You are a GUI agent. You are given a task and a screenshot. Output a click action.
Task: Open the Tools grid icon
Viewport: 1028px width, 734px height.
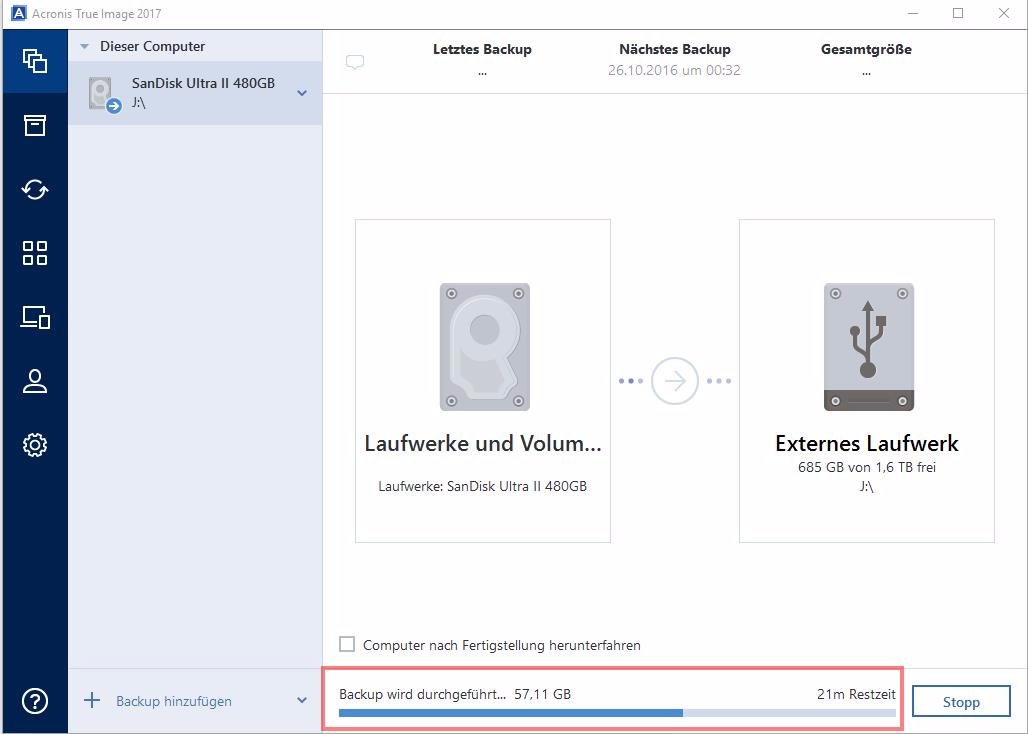(35, 253)
